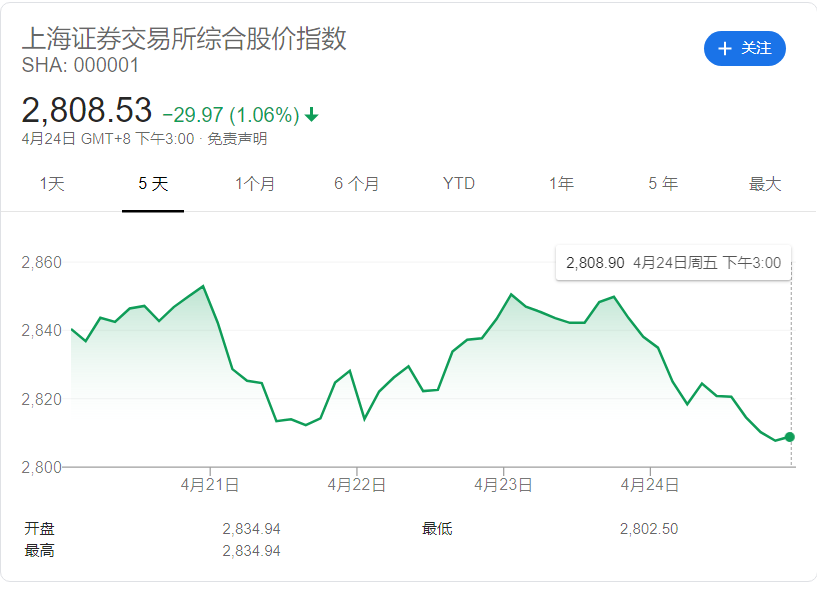View the 5 年 chart range

[663, 184]
